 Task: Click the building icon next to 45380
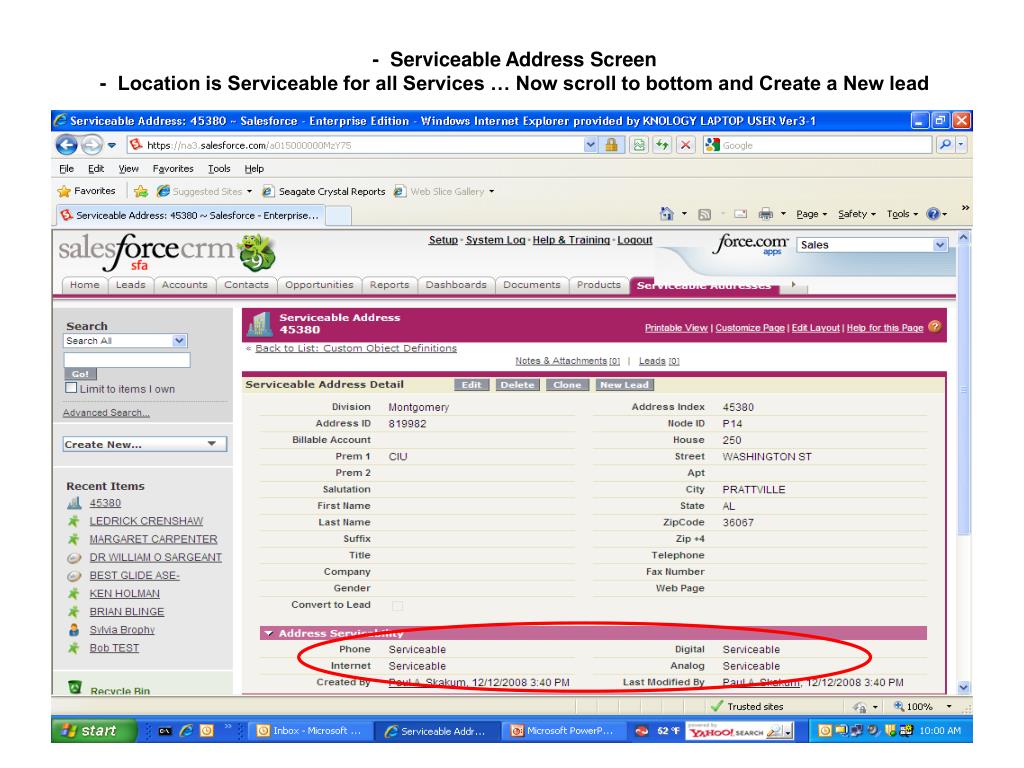click(74, 503)
